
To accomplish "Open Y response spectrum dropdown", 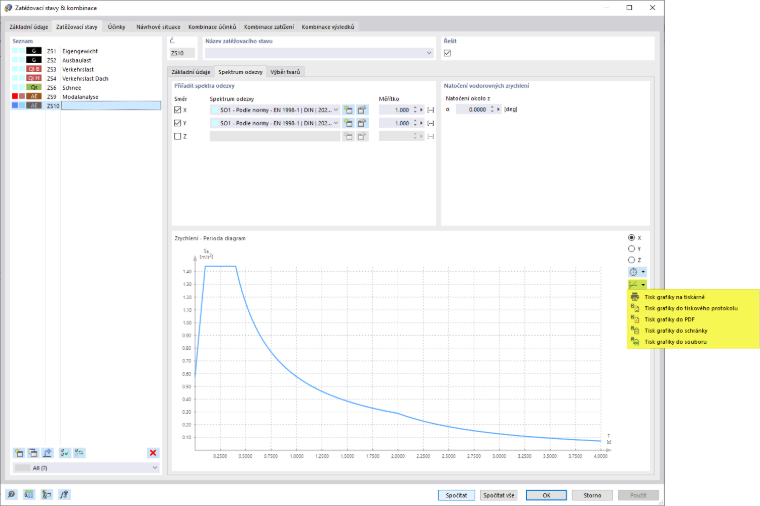I will (x=335, y=123).
